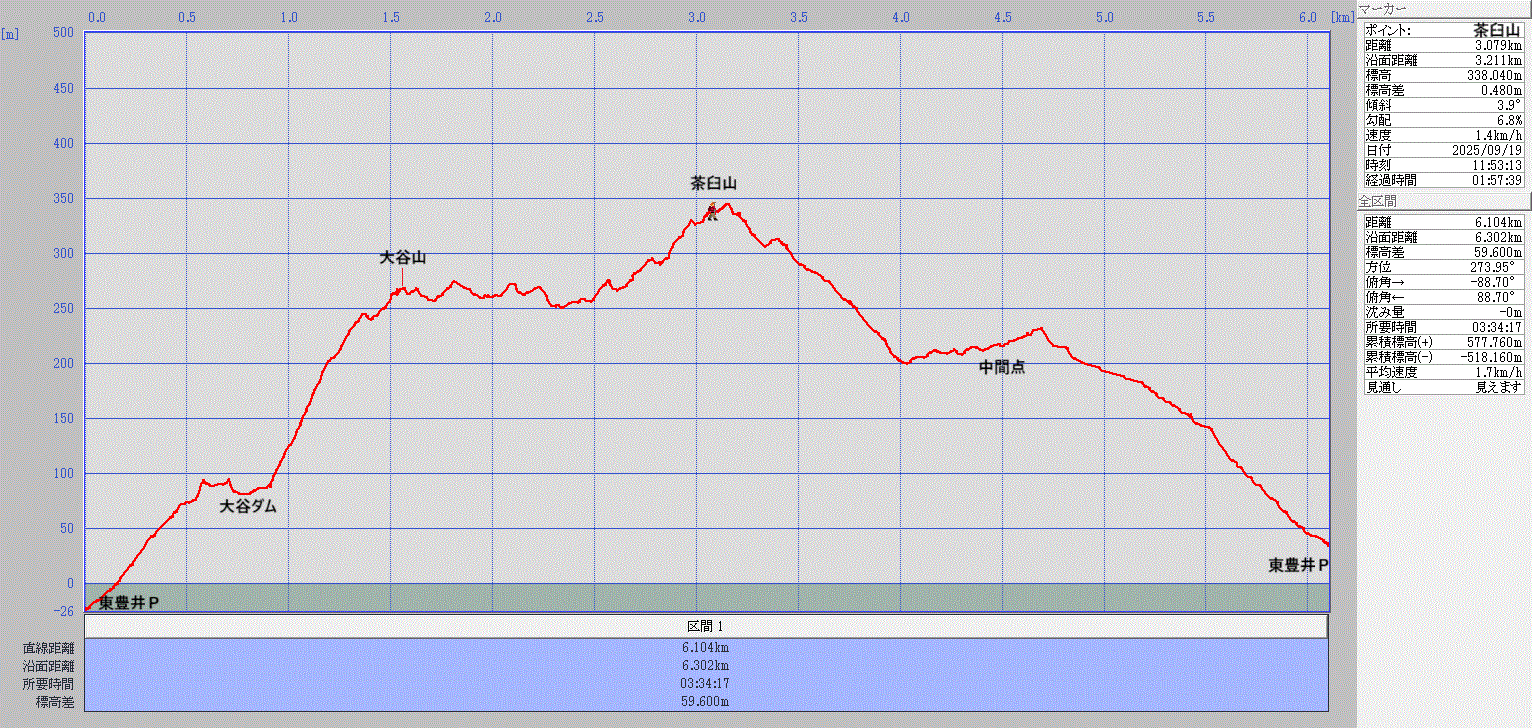Click the 茶臼山 peak label on the graph
This screenshot has height=728, width=1532.
tap(713, 183)
